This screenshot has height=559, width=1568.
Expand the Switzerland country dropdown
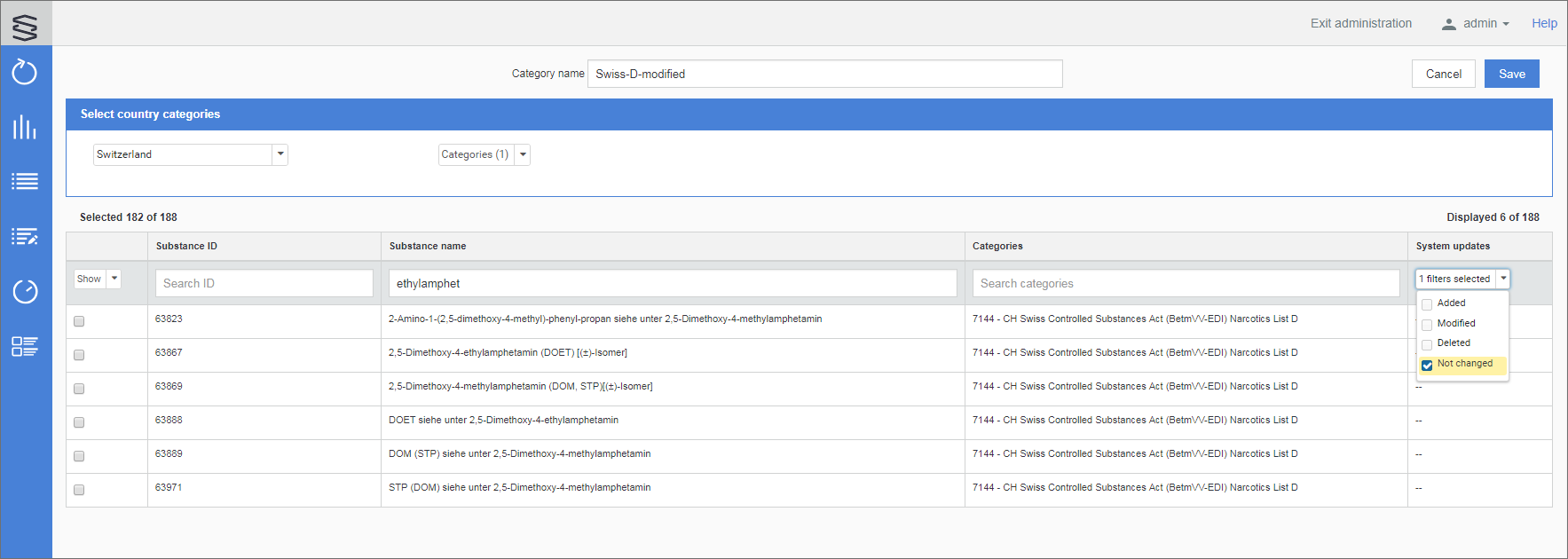click(x=280, y=154)
